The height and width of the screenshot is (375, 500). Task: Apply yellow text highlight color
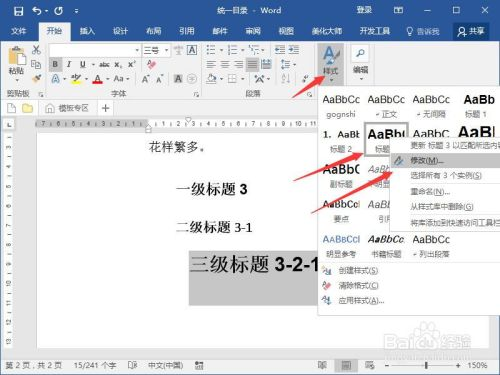pyautogui.click(x=76, y=79)
